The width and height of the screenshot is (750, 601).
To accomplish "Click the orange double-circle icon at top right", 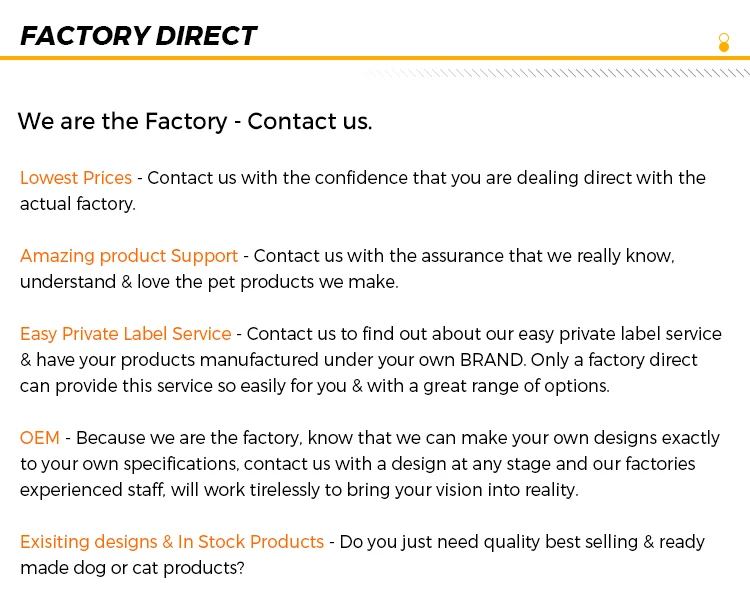I will pos(724,42).
